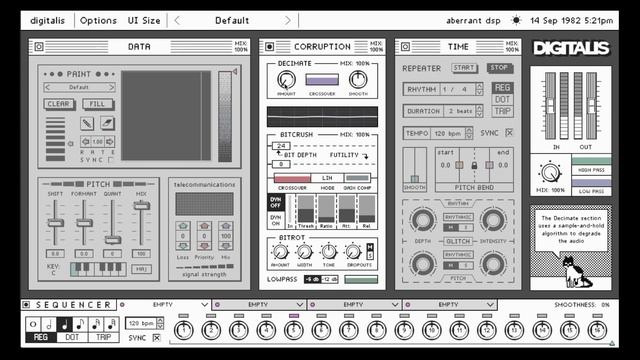
Task: Stop the Repeater
Action: [x=499, y=68]
